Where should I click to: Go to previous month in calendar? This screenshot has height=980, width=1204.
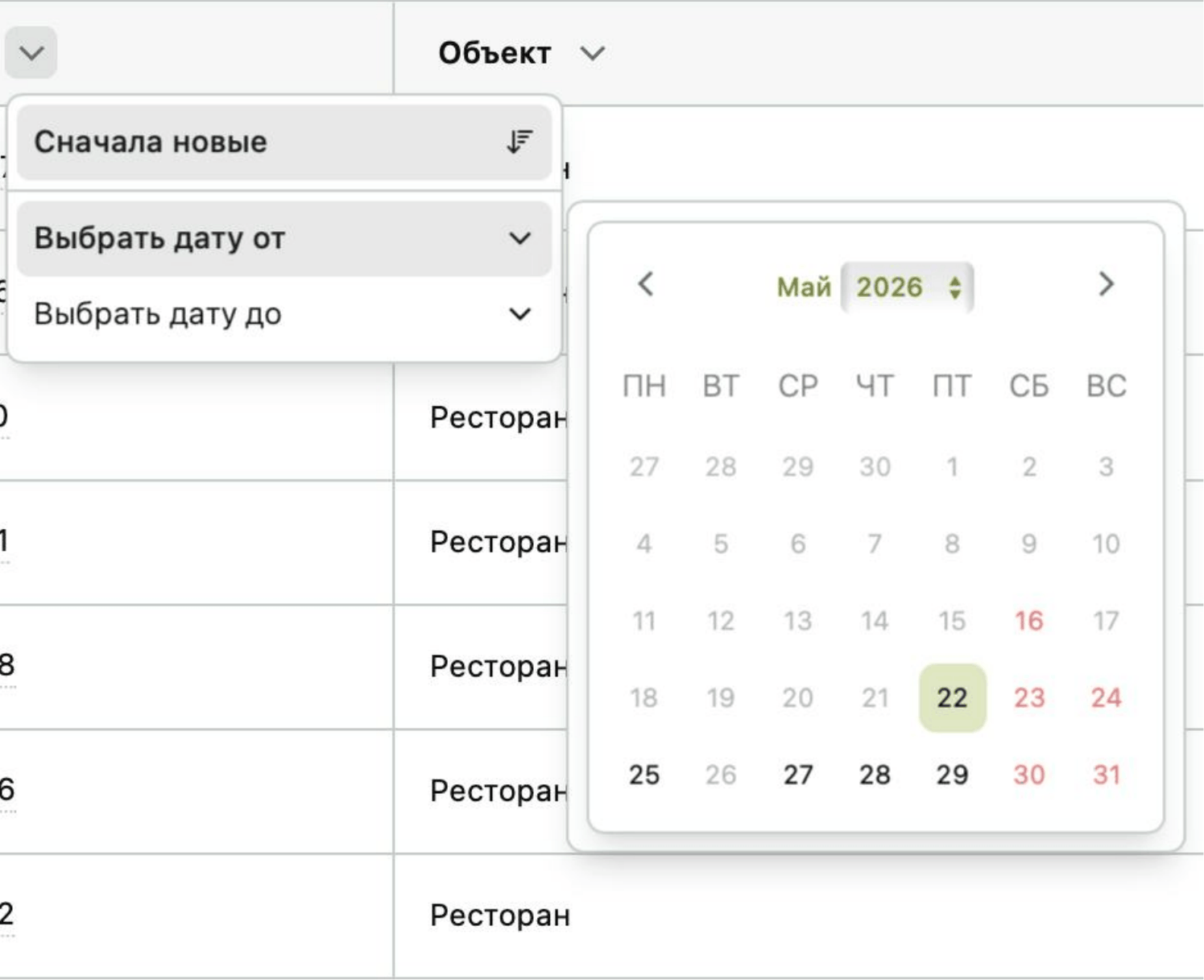click(645, 284)
